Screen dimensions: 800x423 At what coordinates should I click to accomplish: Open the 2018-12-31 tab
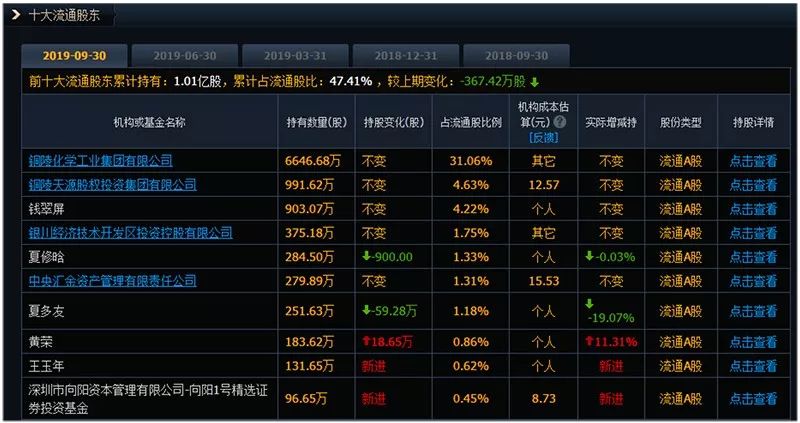[x=406, y=56]
